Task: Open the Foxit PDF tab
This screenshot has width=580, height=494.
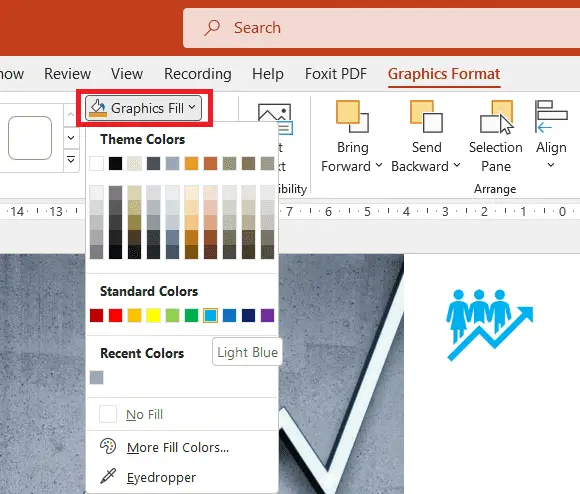Action: pyautogui.click(x=336, y=74)
